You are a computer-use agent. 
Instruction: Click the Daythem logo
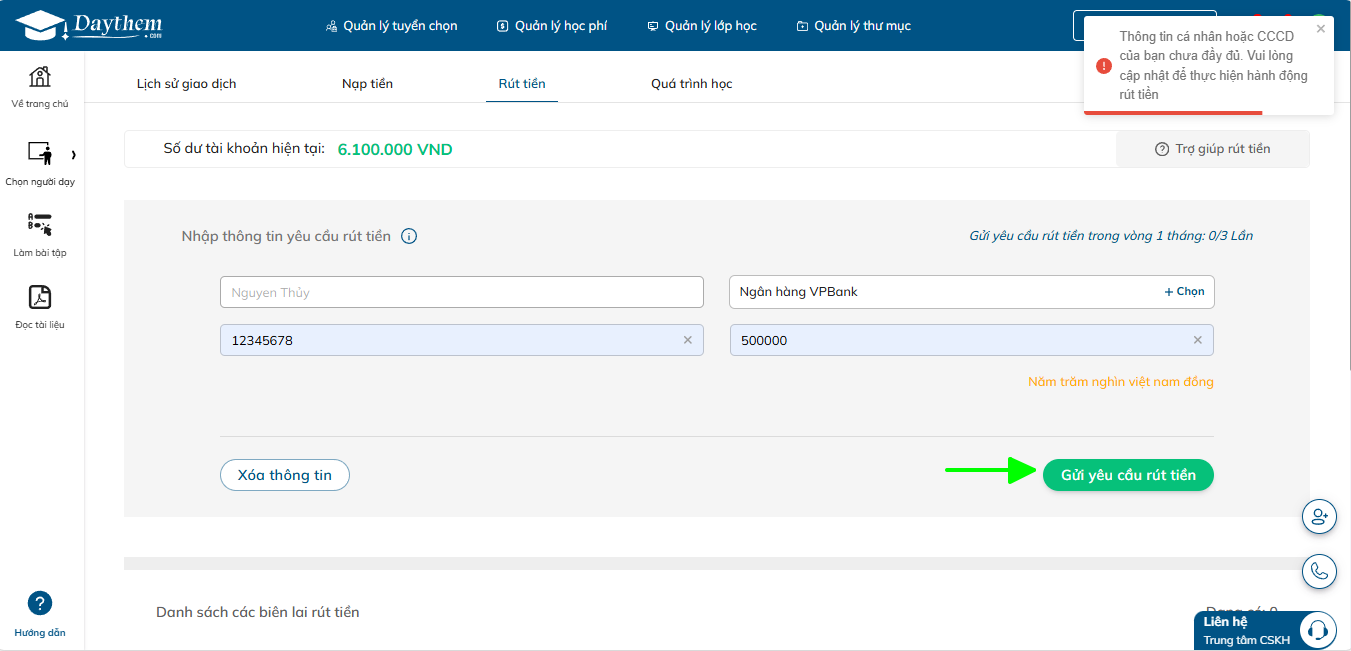pos(89,25)
